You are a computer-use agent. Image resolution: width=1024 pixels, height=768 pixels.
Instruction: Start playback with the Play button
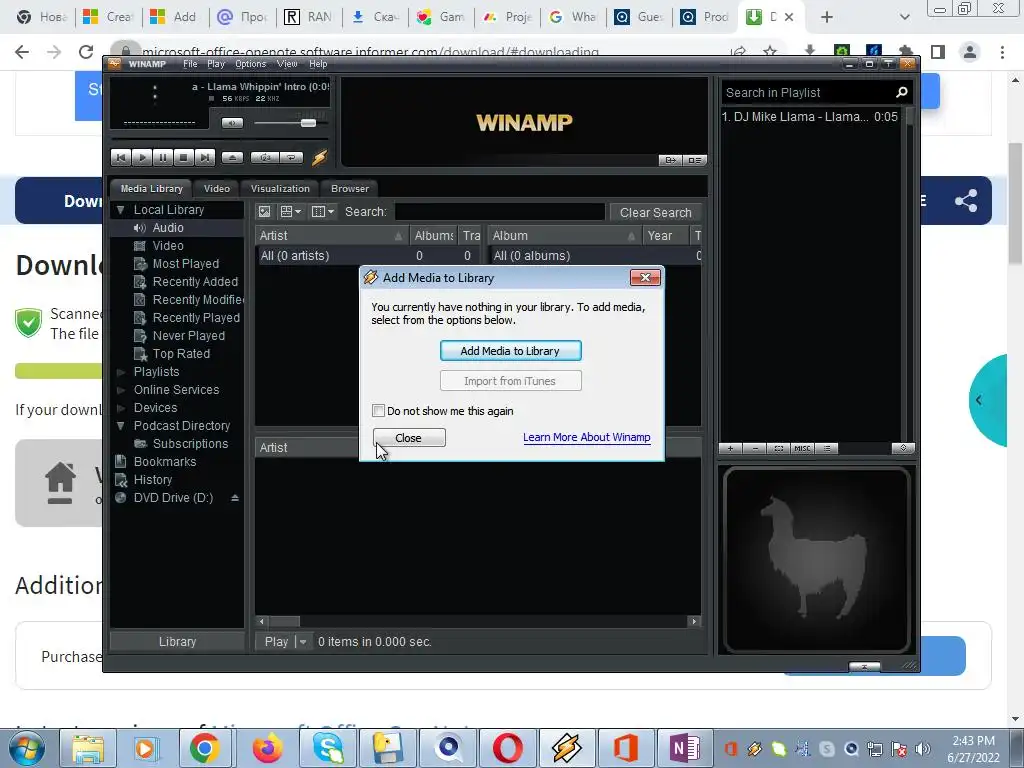click(x=142, y=157)
